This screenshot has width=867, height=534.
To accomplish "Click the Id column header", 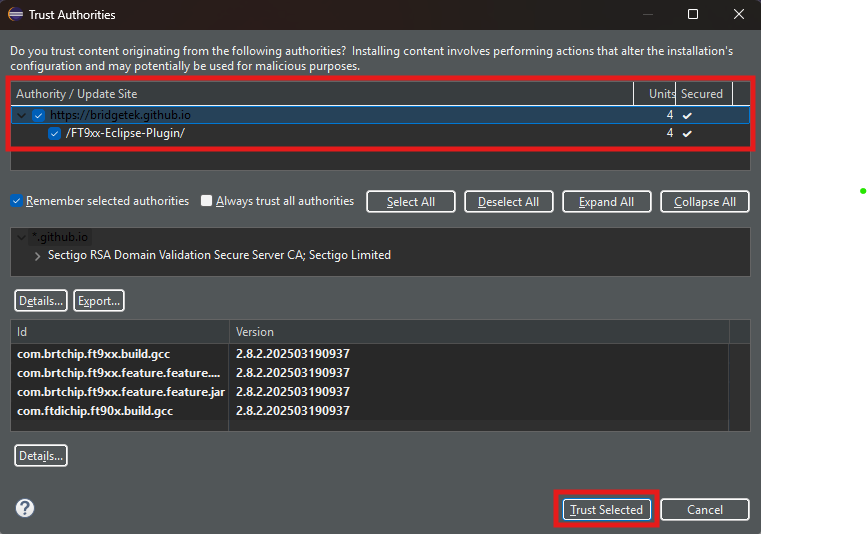I will (120, 332).
